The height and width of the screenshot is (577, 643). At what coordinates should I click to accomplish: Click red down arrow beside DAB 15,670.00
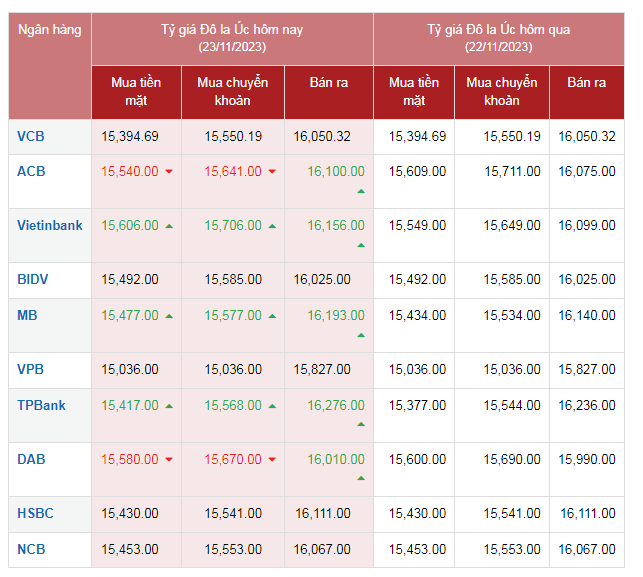(x=272, y=460)
